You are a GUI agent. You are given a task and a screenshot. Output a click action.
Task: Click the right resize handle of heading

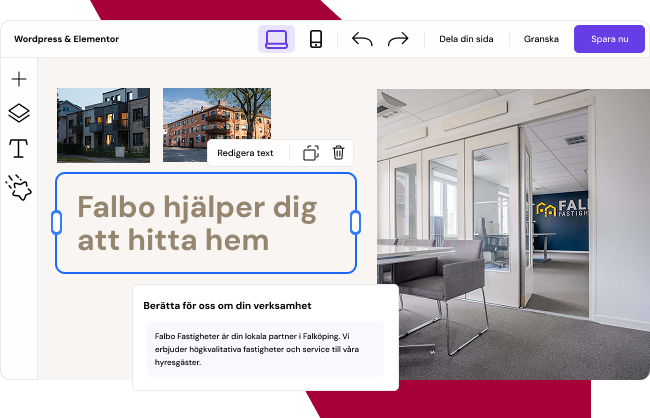(x=355, y=223)
